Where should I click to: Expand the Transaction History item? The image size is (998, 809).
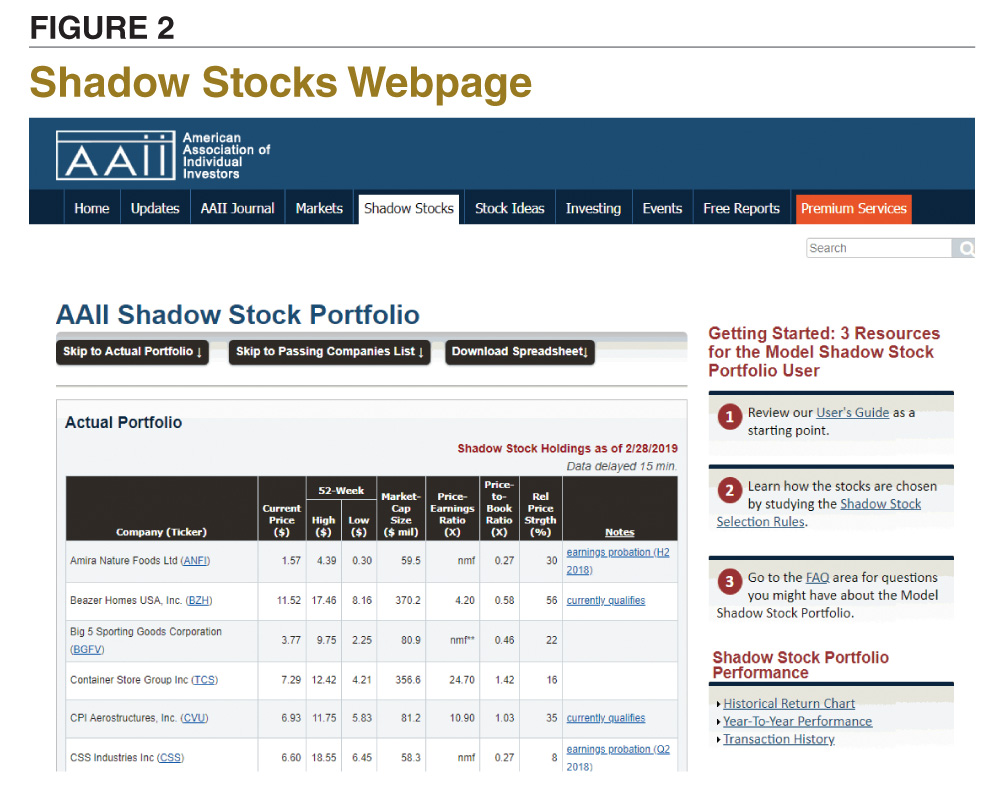pyautogui.click(x=779, y=738)
